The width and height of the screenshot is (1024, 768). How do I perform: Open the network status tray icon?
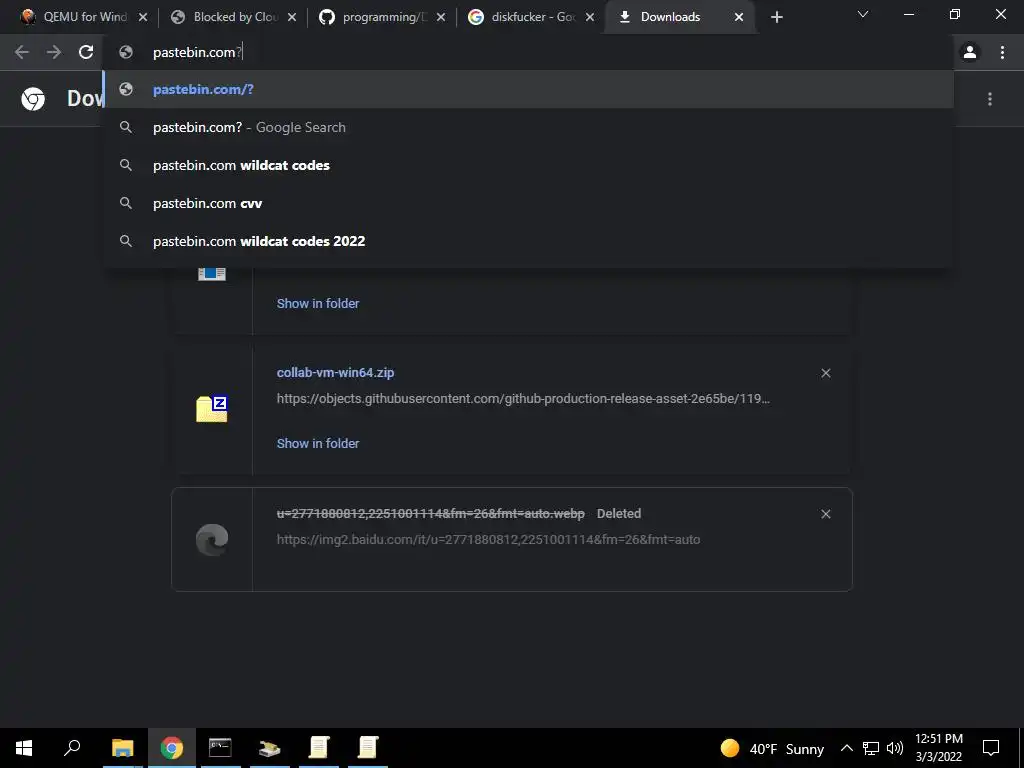coord(871,748)
